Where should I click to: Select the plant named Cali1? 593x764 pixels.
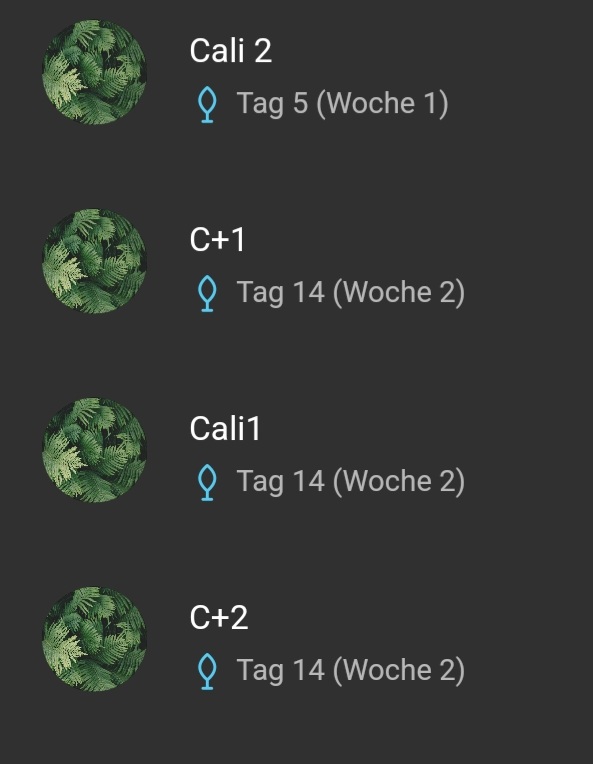pyautogui.click(x=225, y=428)
